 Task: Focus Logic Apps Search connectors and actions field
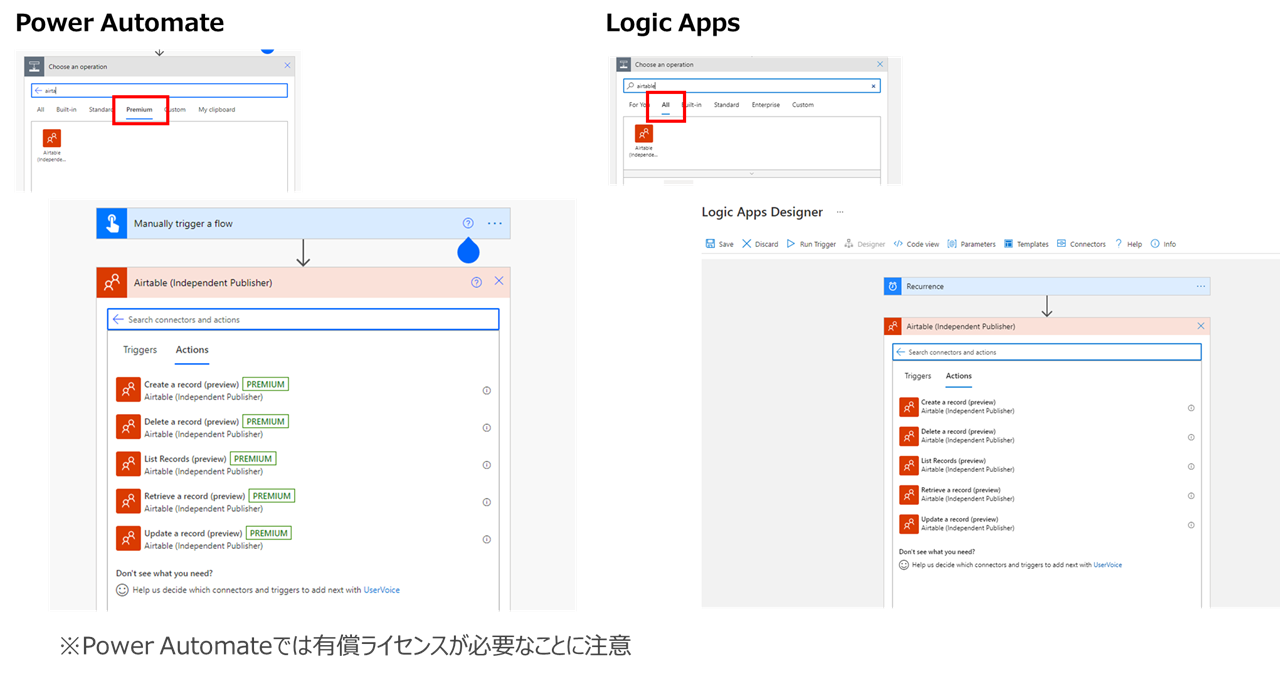[1047, 352]
